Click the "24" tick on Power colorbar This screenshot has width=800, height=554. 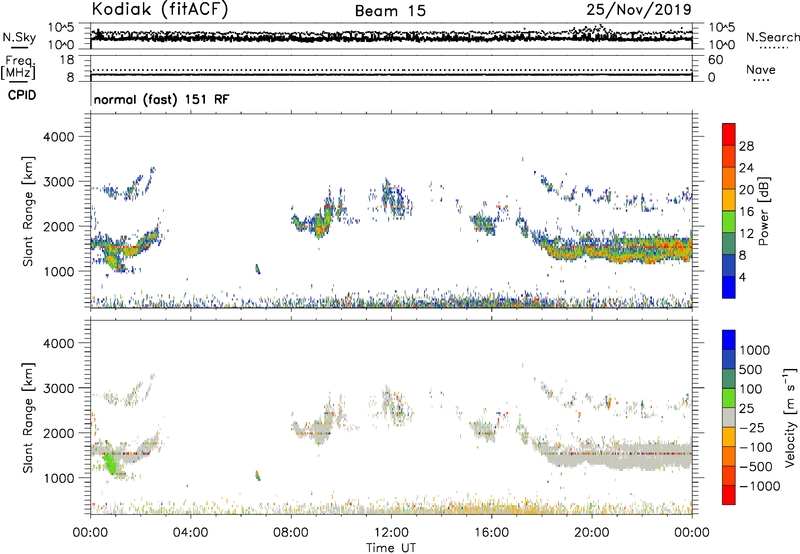(746, 168)
